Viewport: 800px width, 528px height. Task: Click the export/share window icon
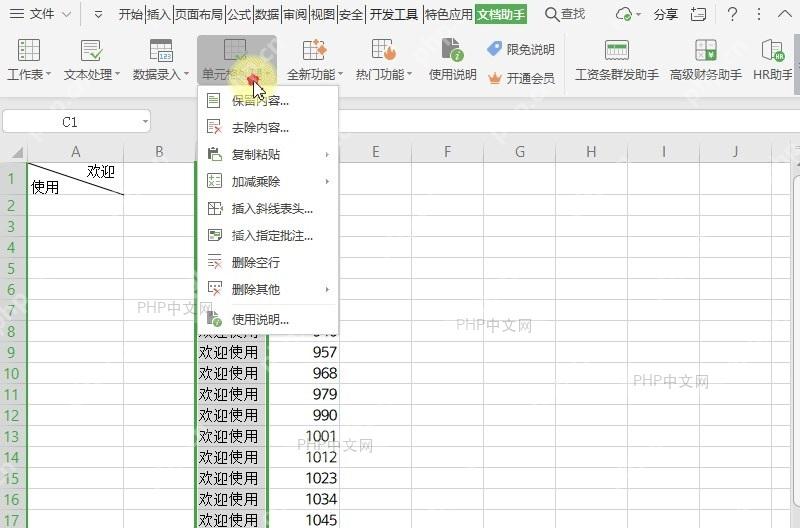698,14
